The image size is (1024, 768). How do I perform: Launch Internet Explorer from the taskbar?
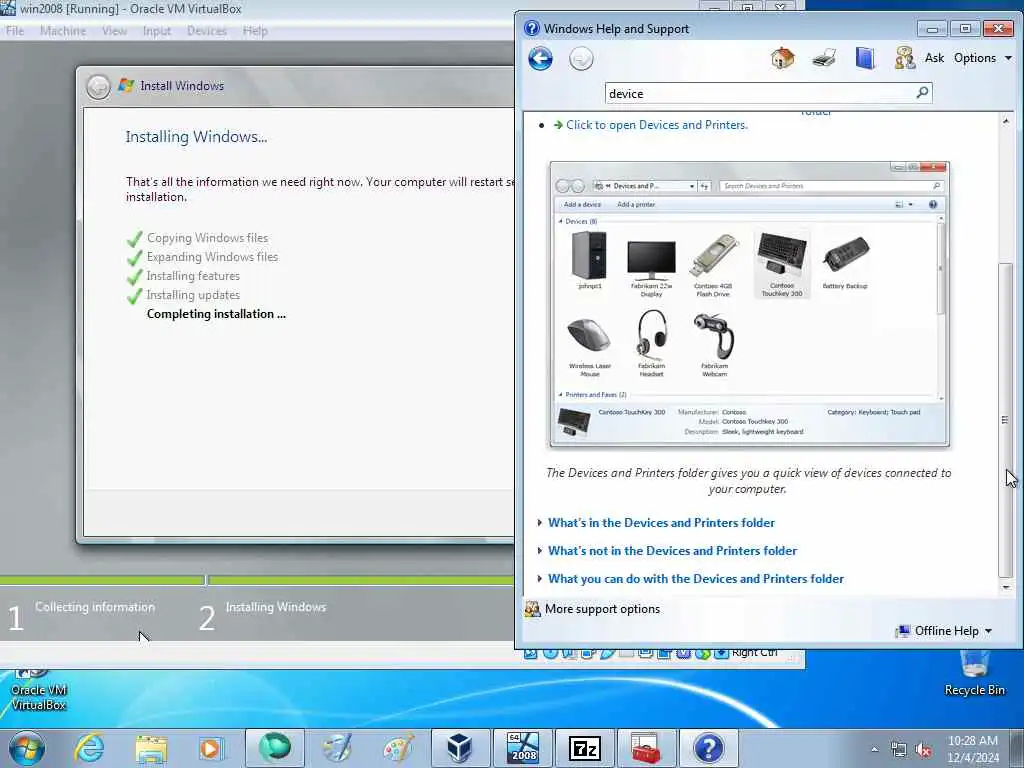89,748
